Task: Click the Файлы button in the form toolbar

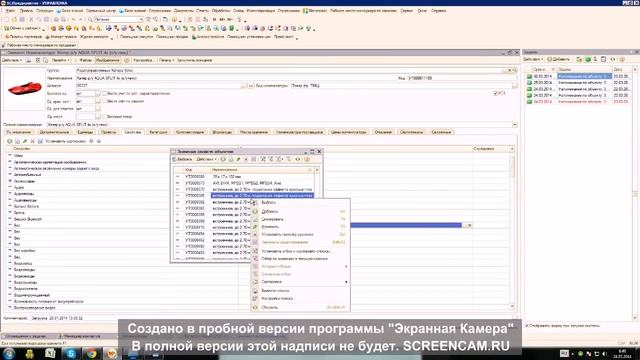Action: pyautogui.click(x=85, y=60)
